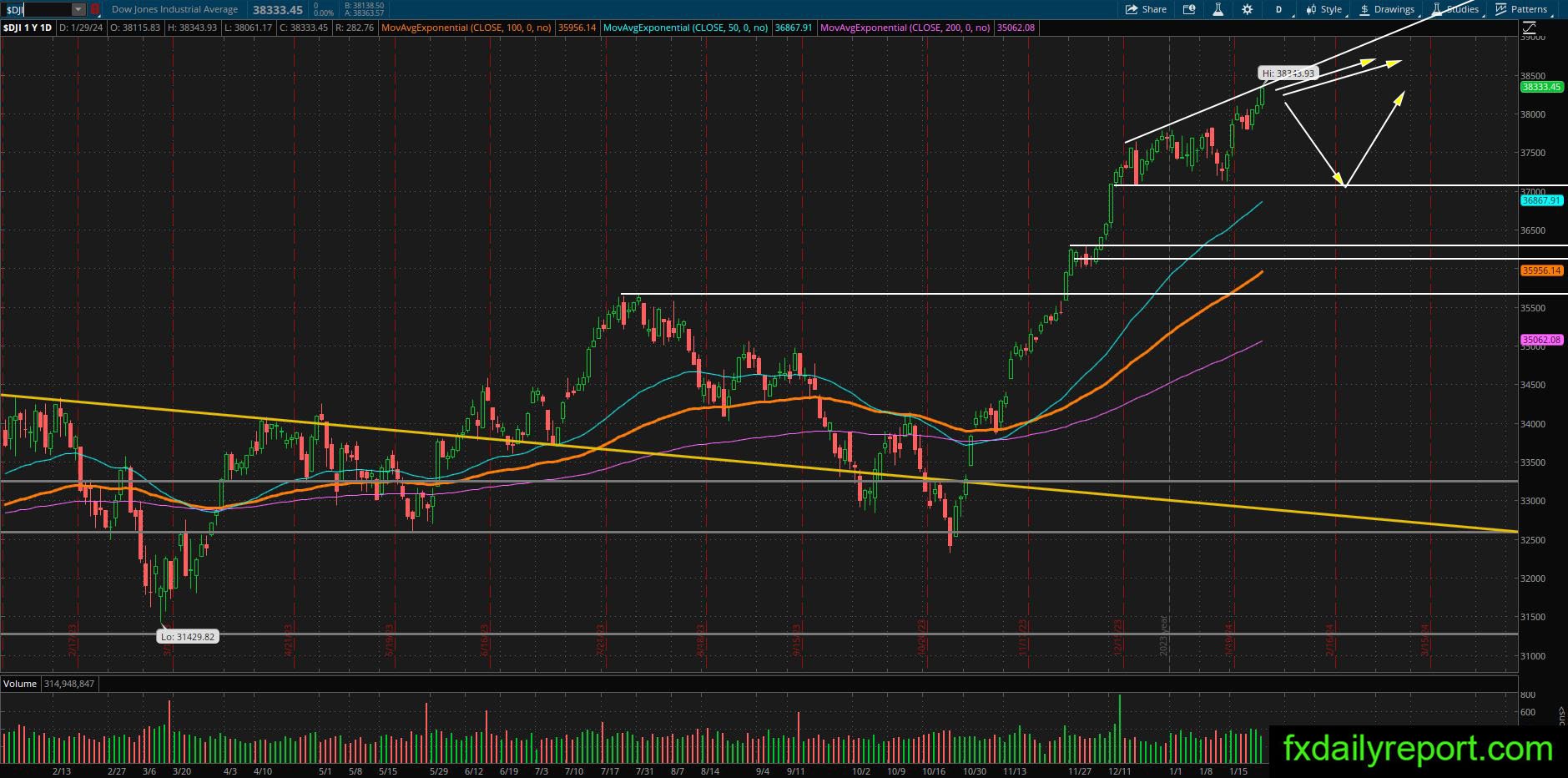The image size is (1568, 778).
Task: Open the symbol dropdown arrow next to $DJI
Action: pos(78,9)
